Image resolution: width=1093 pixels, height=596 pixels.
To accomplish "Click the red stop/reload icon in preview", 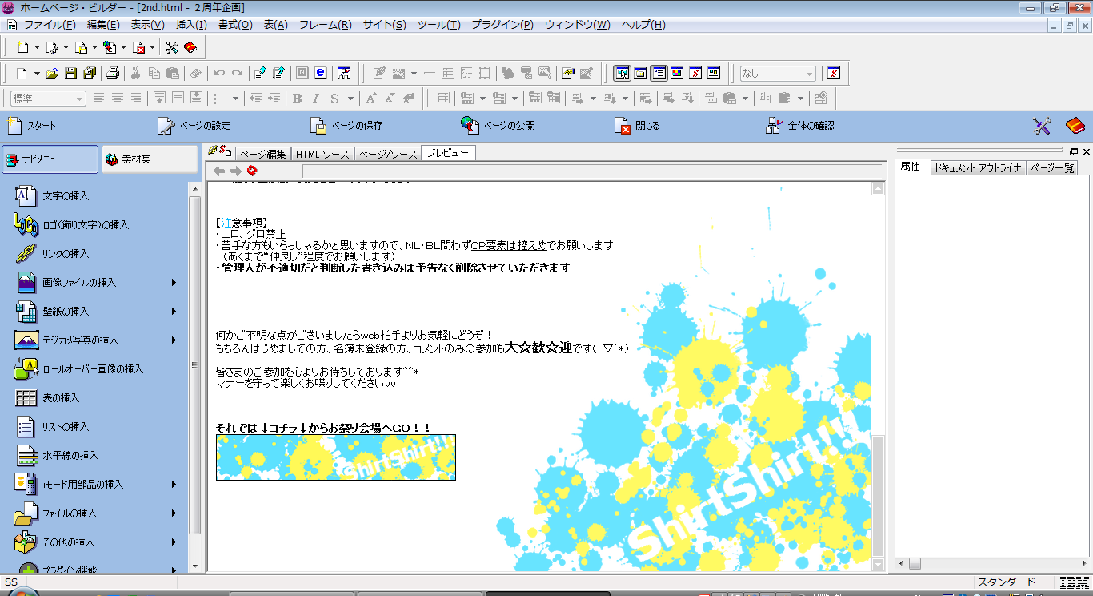I will [x=252, y=170].
